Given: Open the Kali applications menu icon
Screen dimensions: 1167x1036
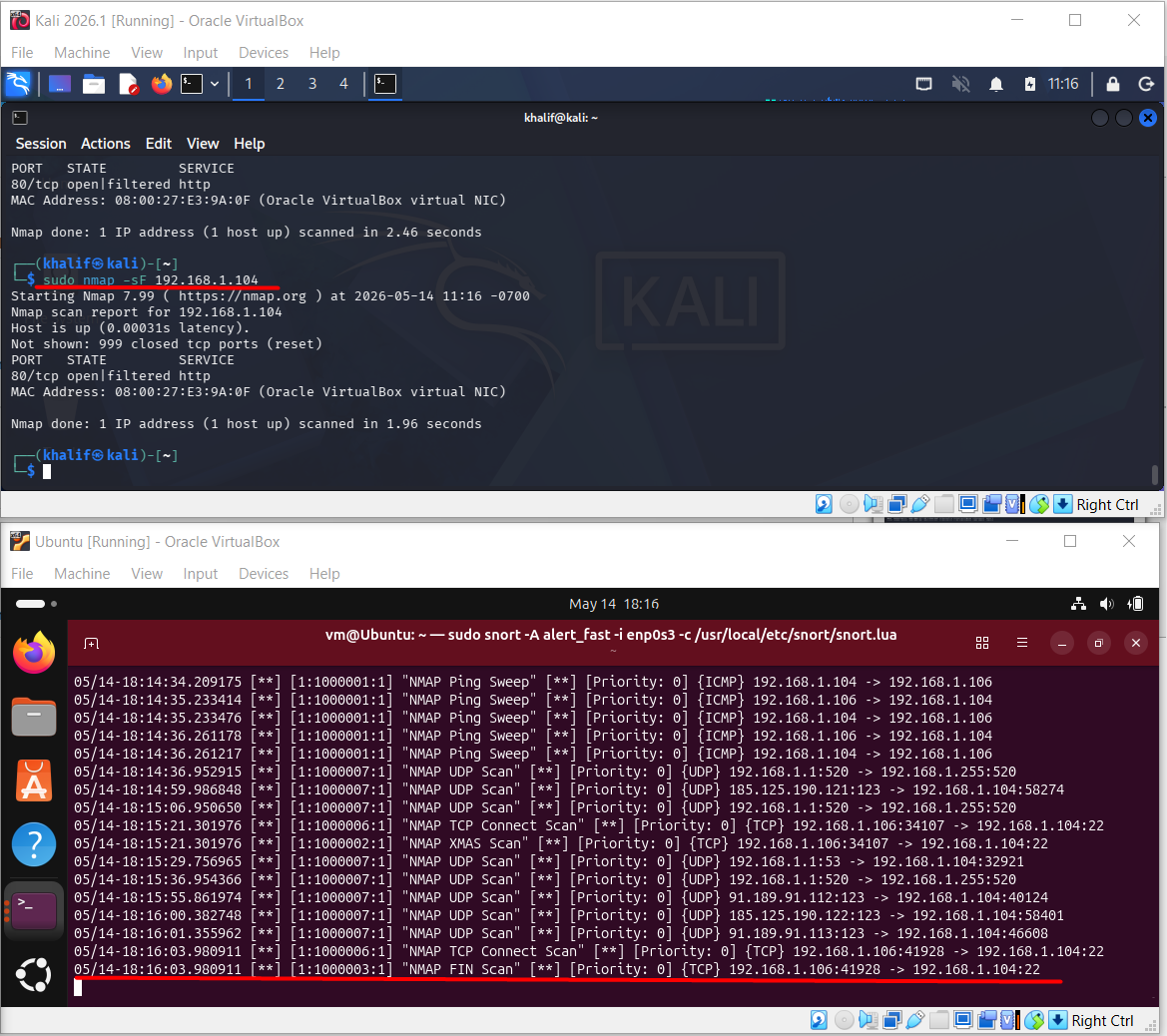Looking at the screenshot, I should pyautogui.click(x=18, y=84).
